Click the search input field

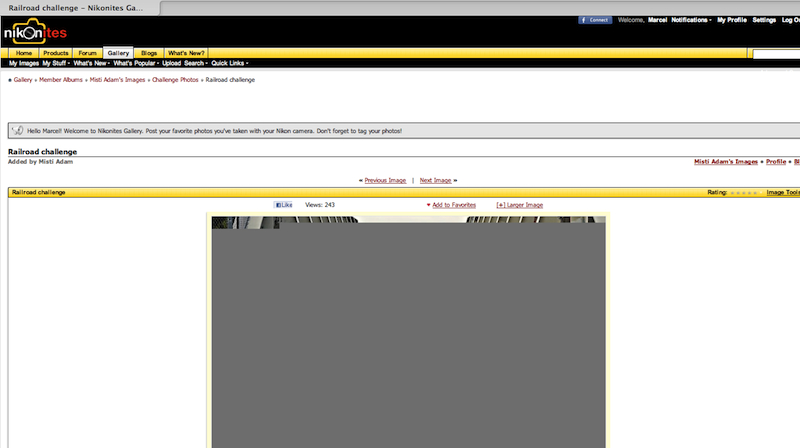775,54
